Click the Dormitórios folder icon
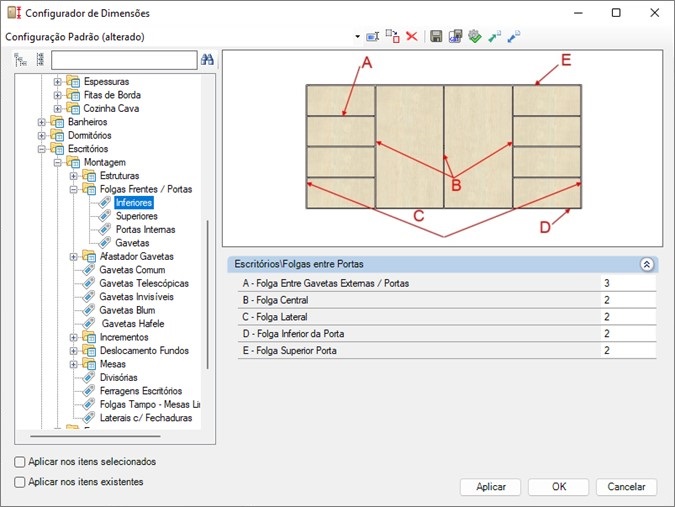Image resolution: width=675 pixels, height=507 pixels. pyautogui.click(x=57, y=135)
